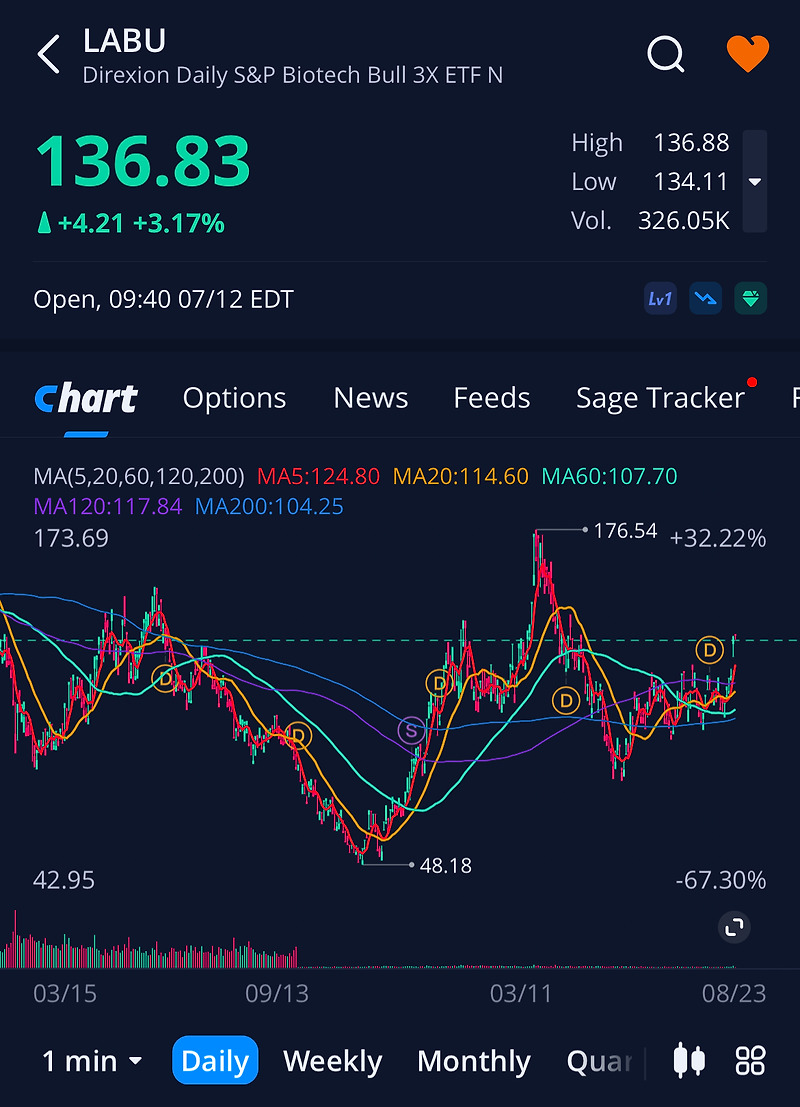800x1107 pixels.
Task: Click the purple S marker on chart
Action: click(x=411, y=731)
